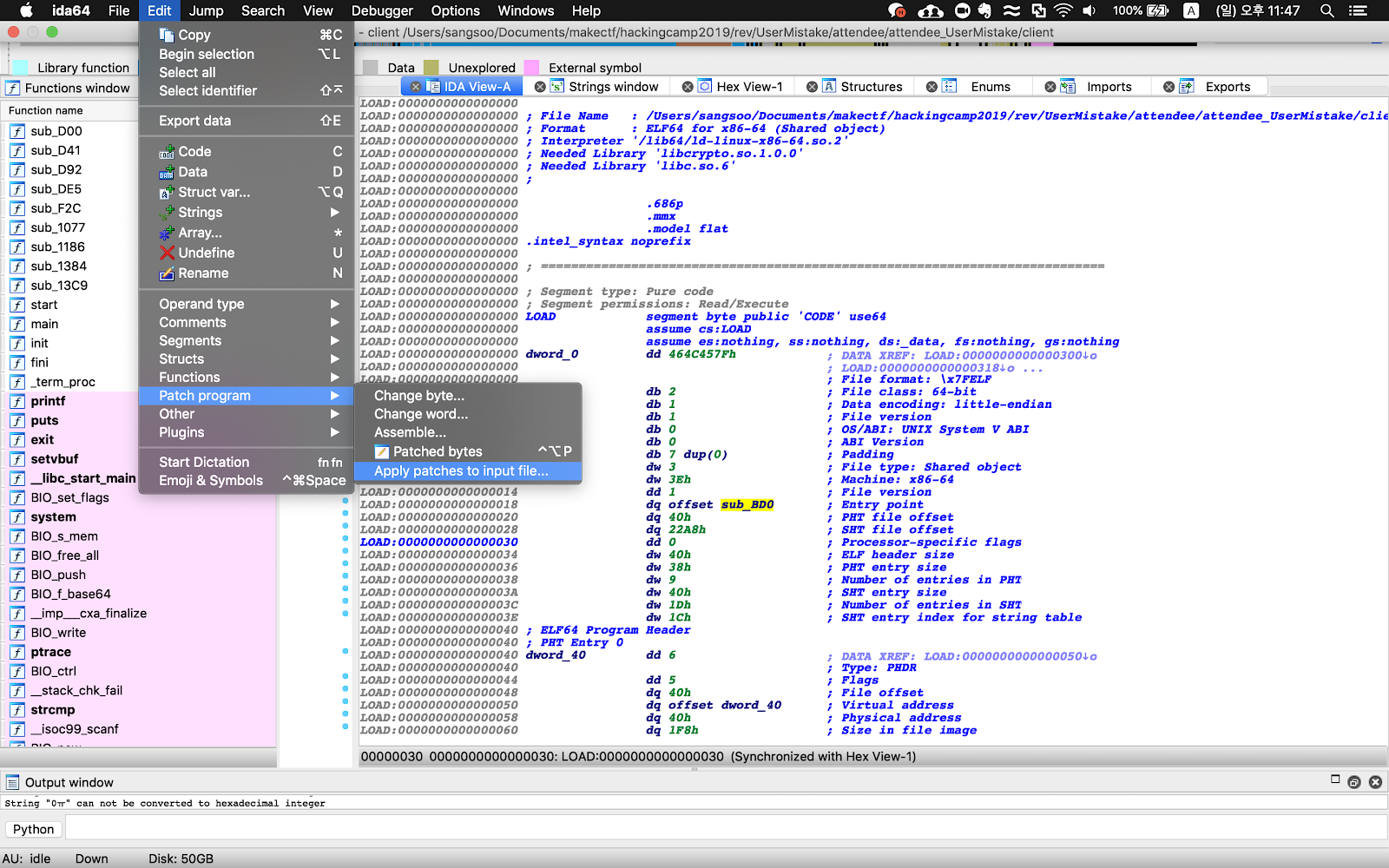Close the Hex View-1 tab
The width and height of the screenshot is (1389, 868).
pos(688,87)
